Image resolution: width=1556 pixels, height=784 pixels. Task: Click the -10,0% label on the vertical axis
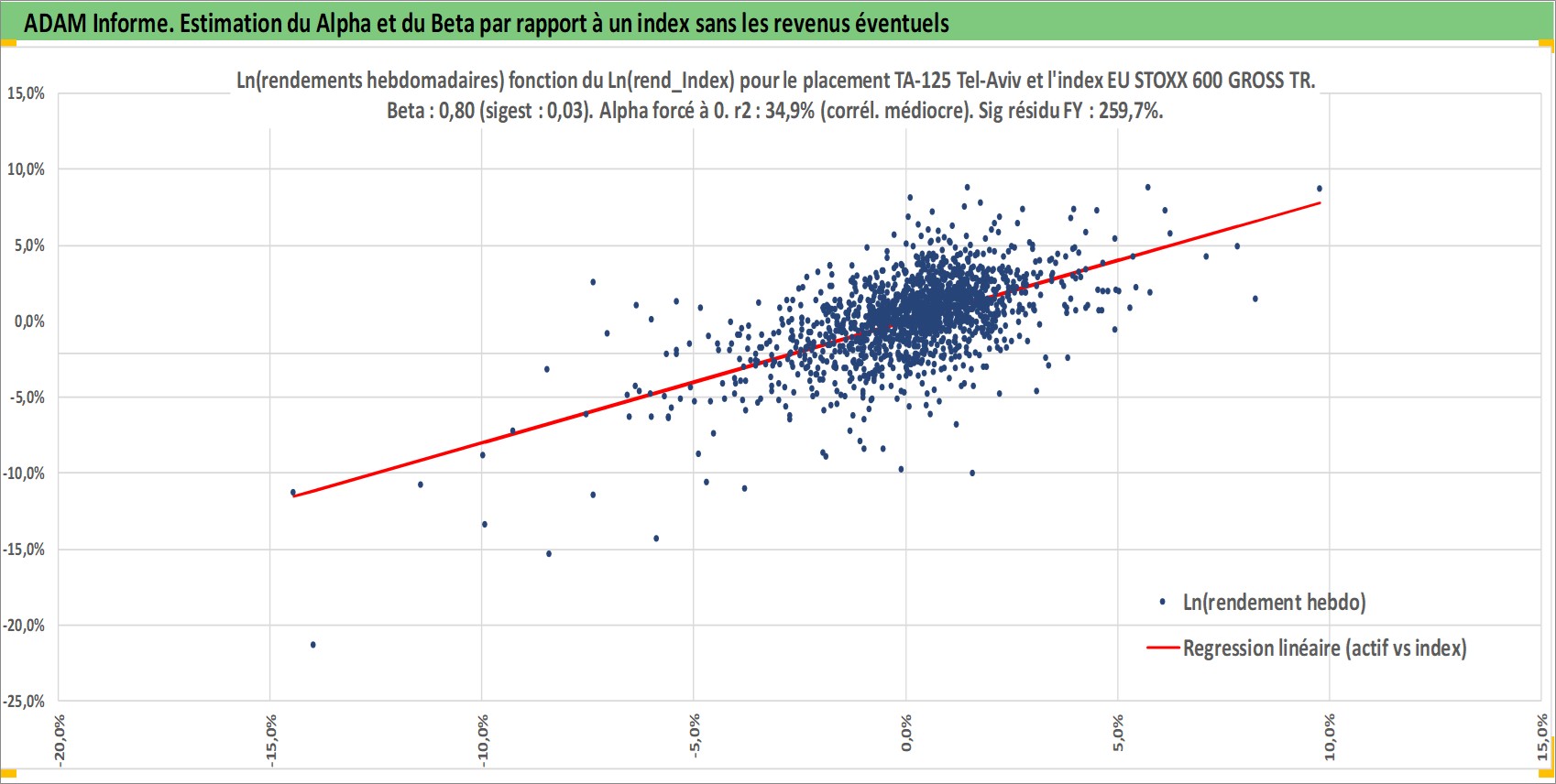25,474
